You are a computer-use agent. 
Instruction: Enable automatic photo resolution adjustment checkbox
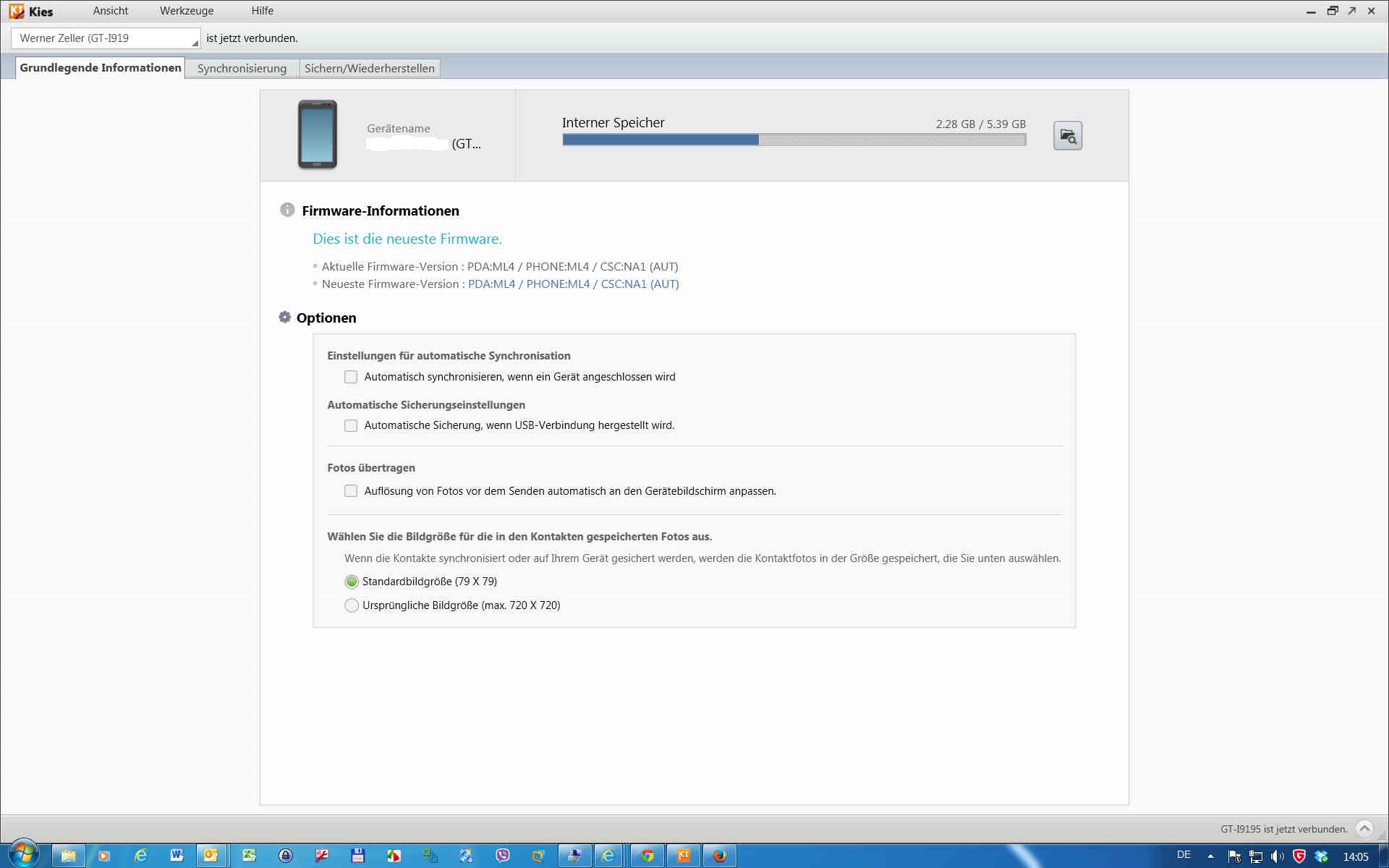pos(351,491)
